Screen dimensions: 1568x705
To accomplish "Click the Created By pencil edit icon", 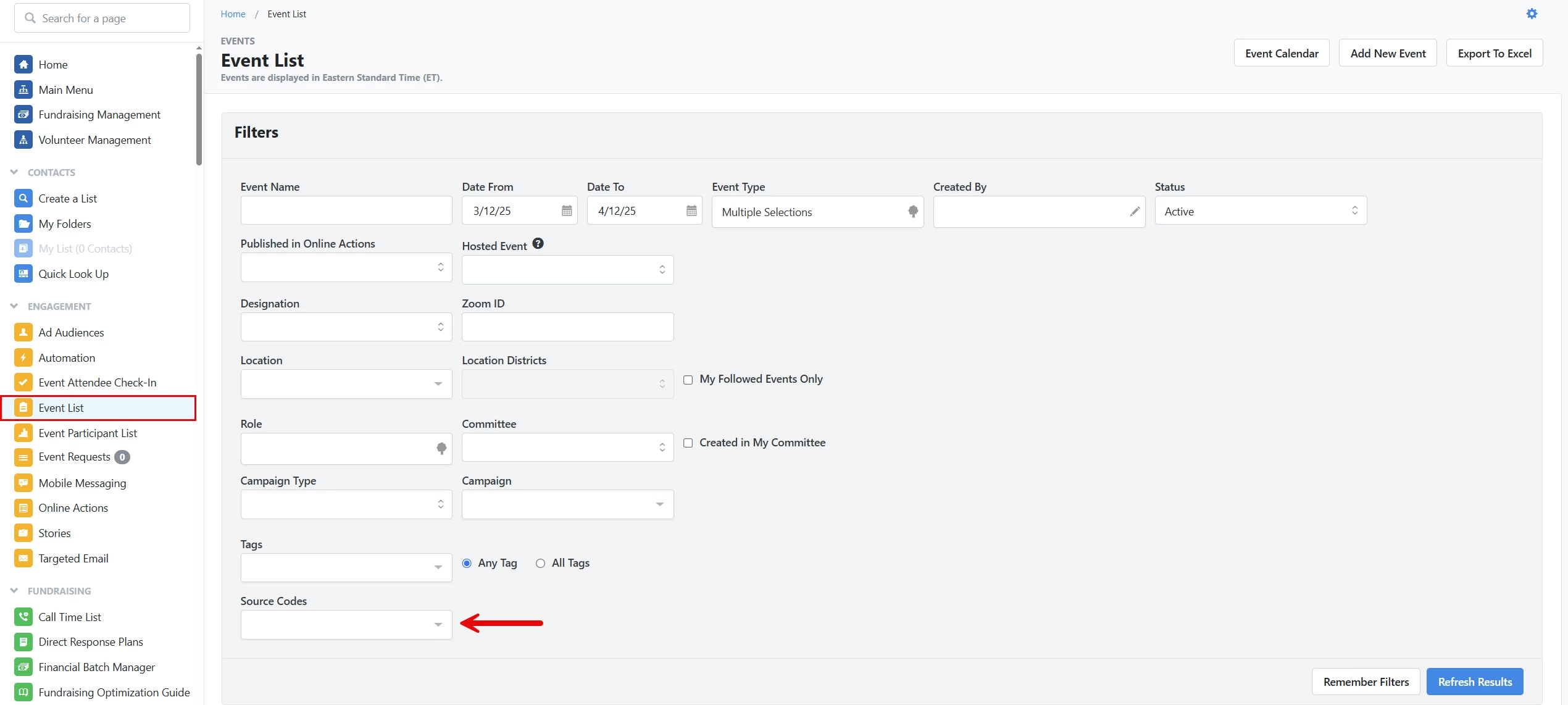I will (1135, 212).
